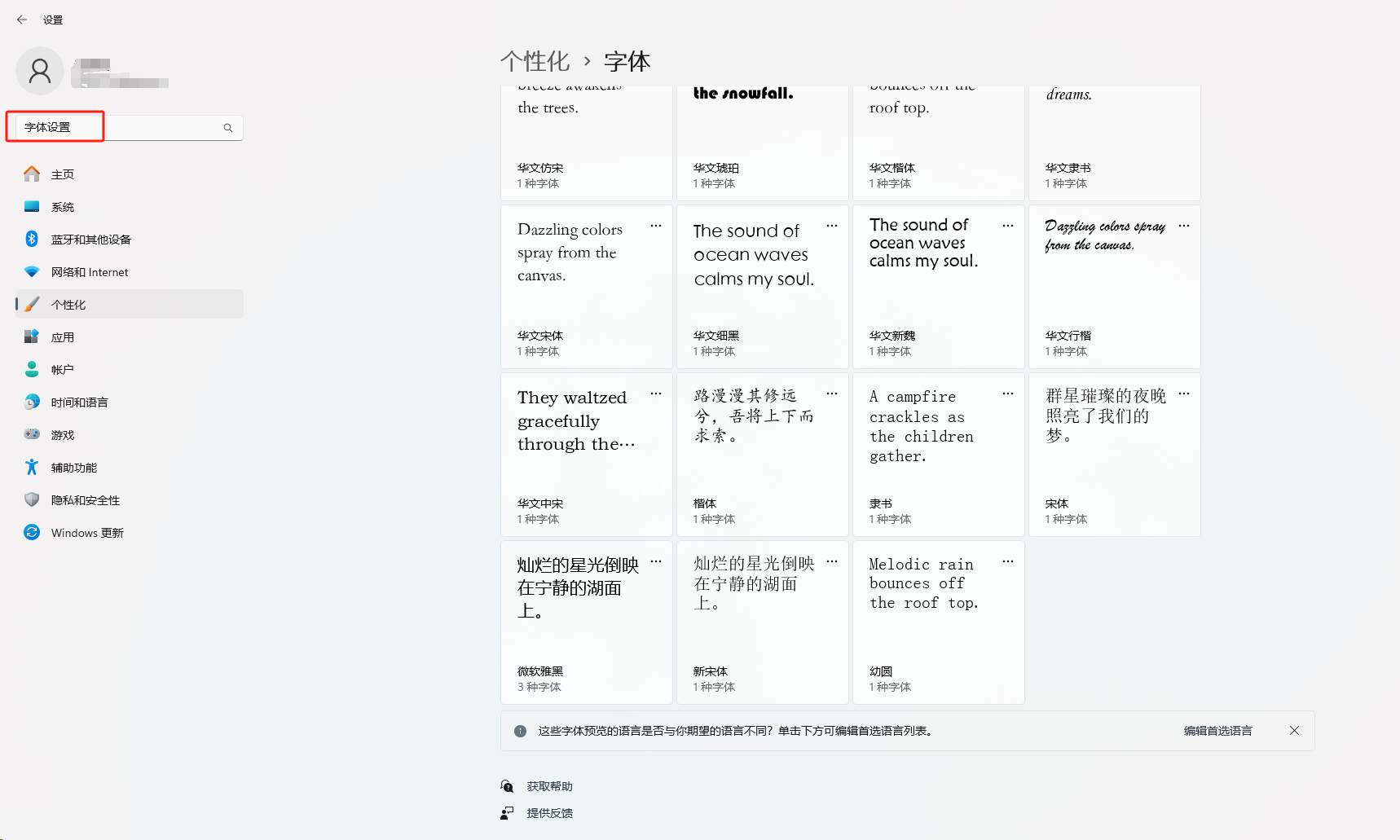Click the 应用 apps icon
Viewport: 1400px width, 840px height.
tap(32, 336)
